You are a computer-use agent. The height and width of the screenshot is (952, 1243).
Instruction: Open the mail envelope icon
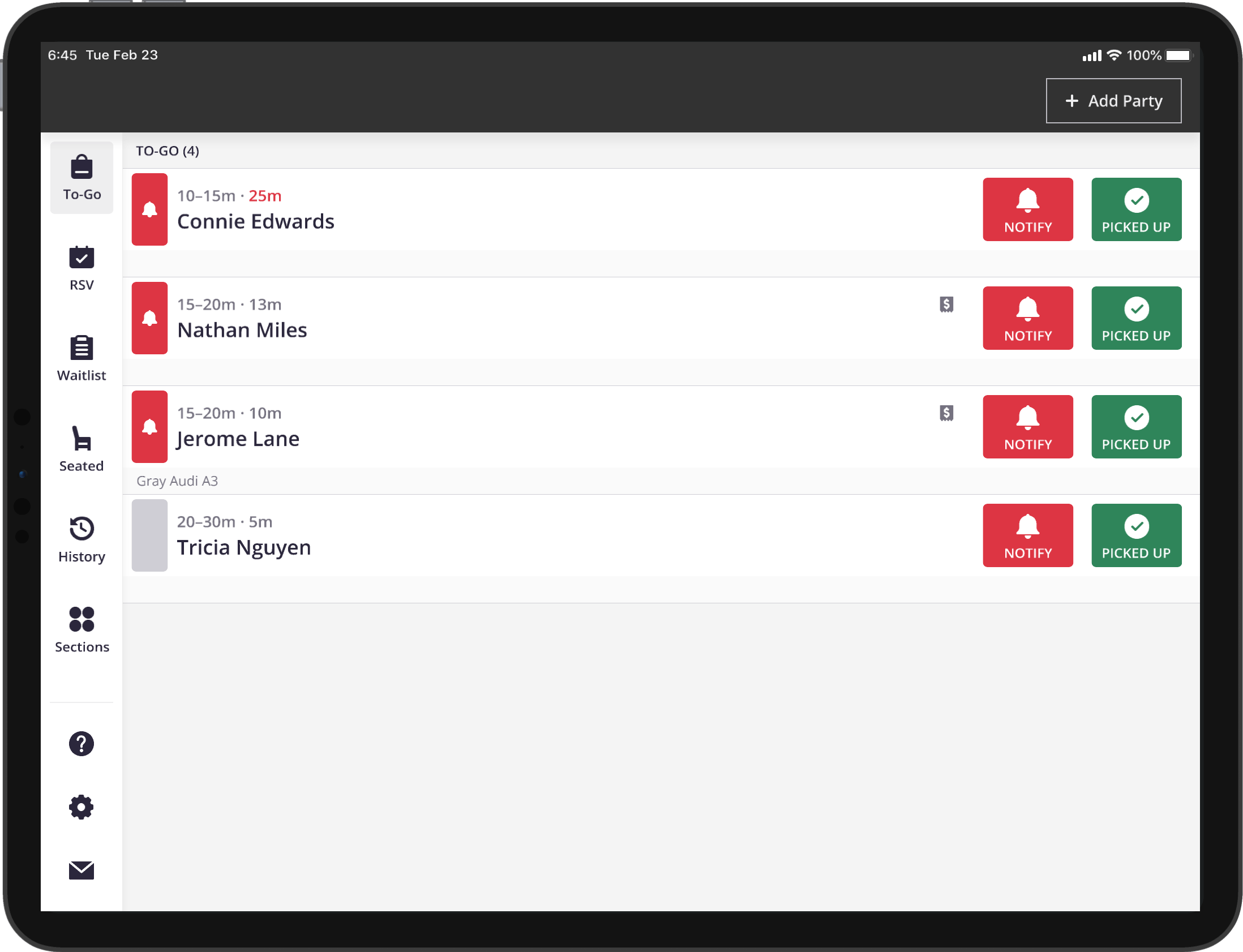coord(82,870)
